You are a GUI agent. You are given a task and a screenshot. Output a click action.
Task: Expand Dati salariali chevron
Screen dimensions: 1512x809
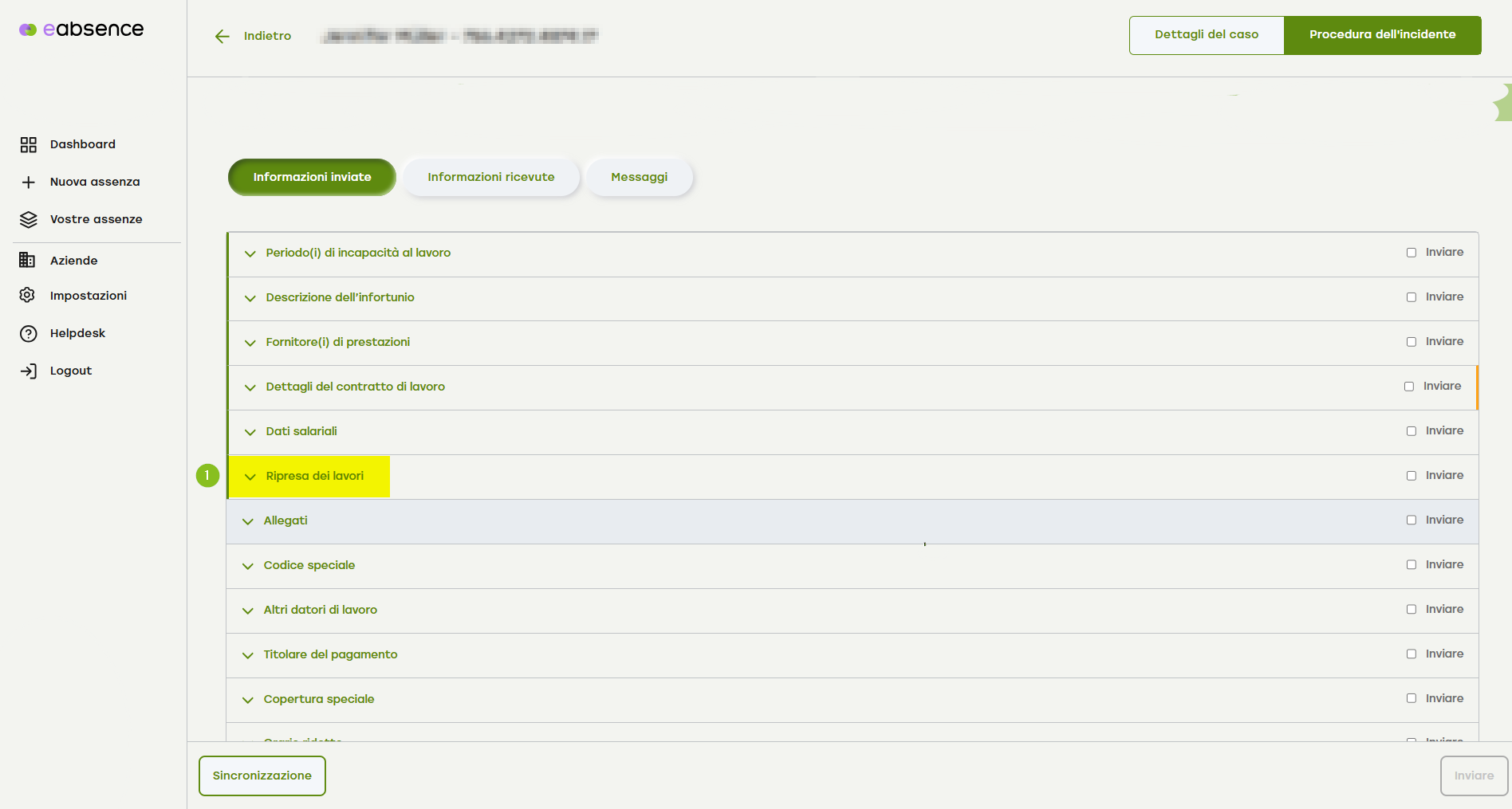coord(250,432)
